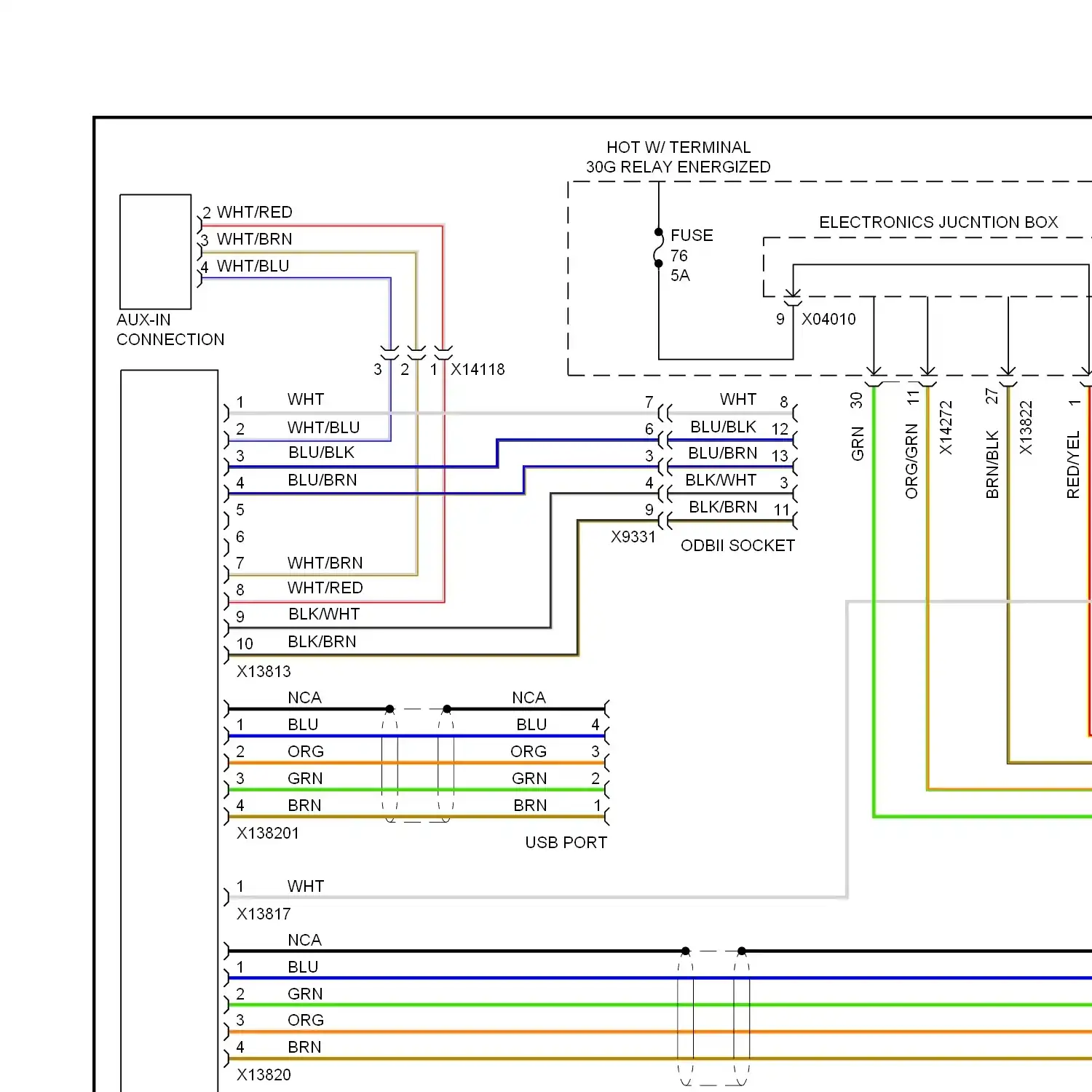
Task: Select connector label 'X9331'
Action: click(633, 537)
